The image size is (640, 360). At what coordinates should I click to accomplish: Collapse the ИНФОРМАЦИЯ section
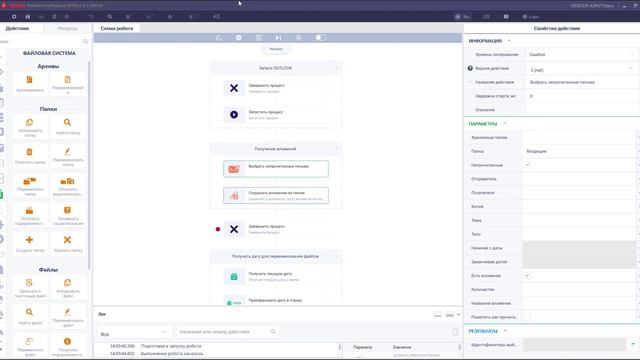(509, 41)
